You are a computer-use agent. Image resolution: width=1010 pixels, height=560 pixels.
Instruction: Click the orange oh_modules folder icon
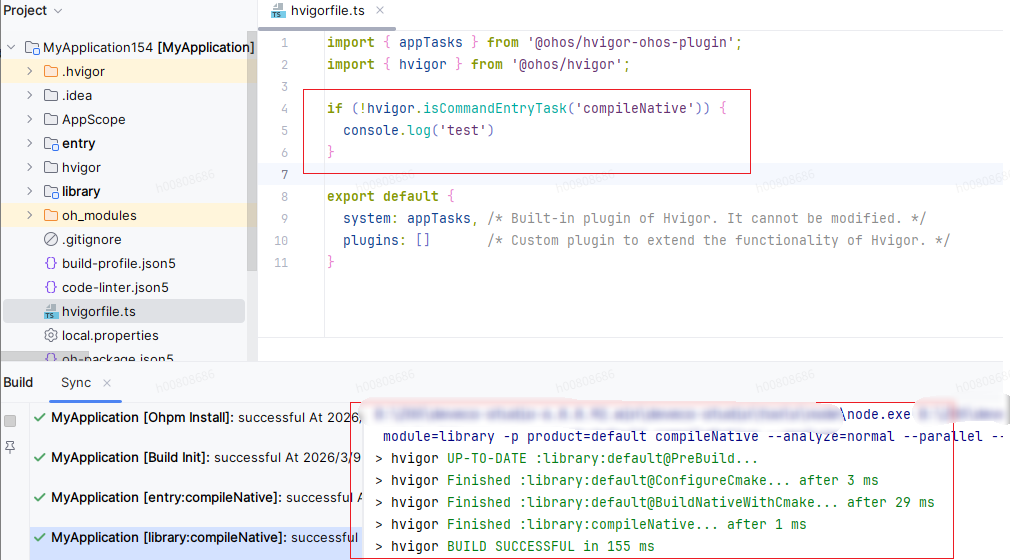51,215
